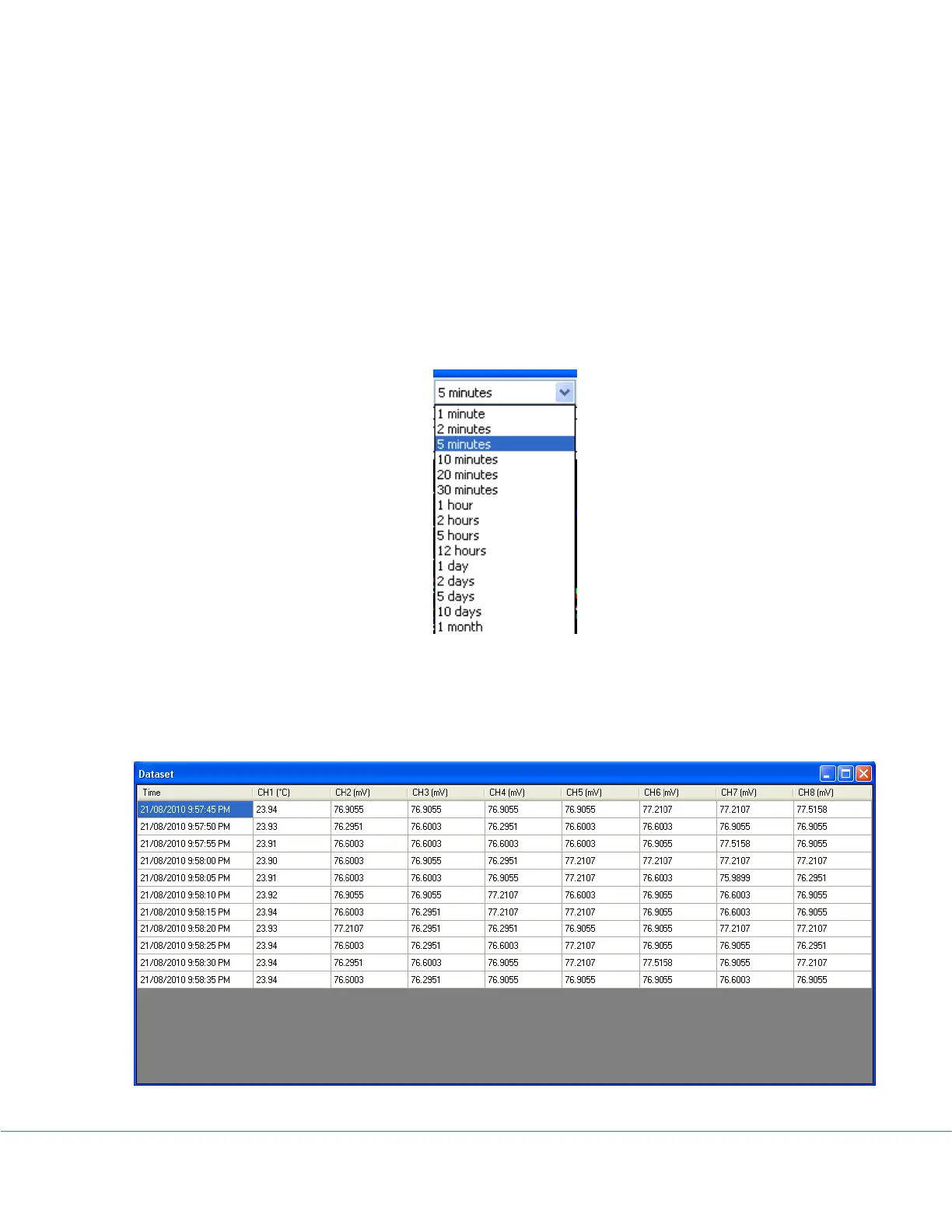Click the combo box showing '5 minutes'
The width and height of the screenshot is (952, 1232).
click(504, 393)
